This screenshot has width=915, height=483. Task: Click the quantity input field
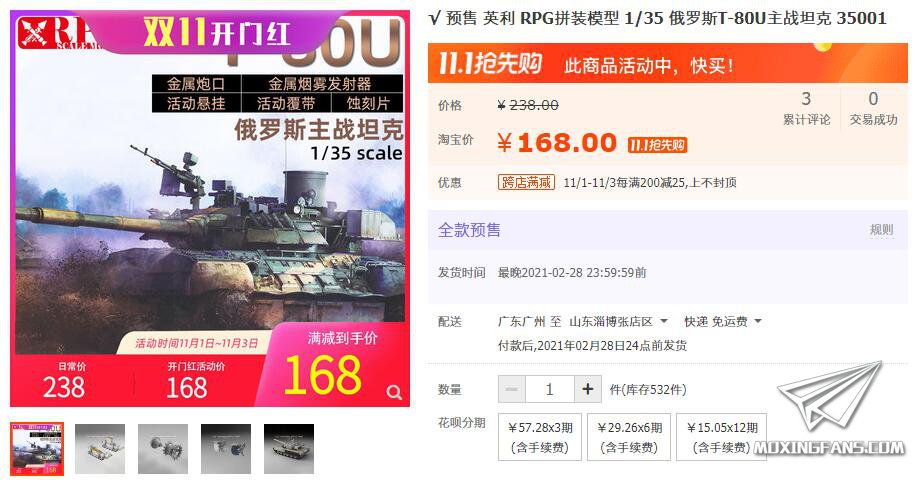tap(550, 389)
